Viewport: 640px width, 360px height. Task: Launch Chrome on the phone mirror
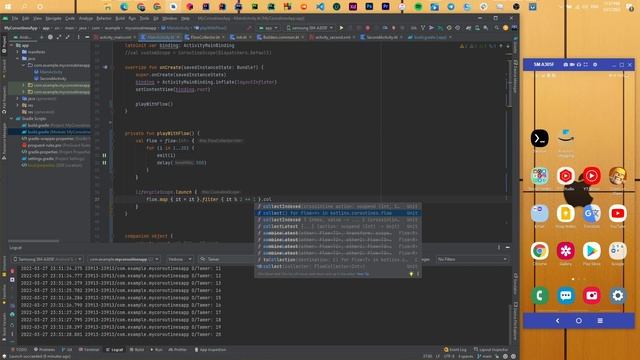click(x=539, y=251)
